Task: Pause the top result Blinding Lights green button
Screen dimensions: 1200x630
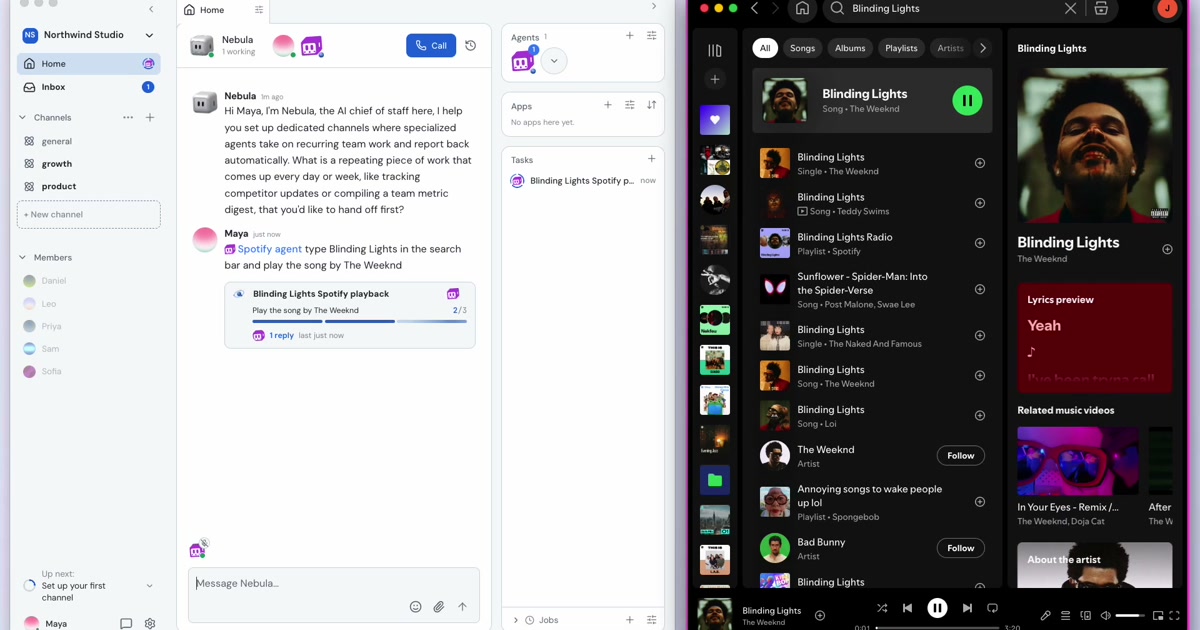Action: 967,100
